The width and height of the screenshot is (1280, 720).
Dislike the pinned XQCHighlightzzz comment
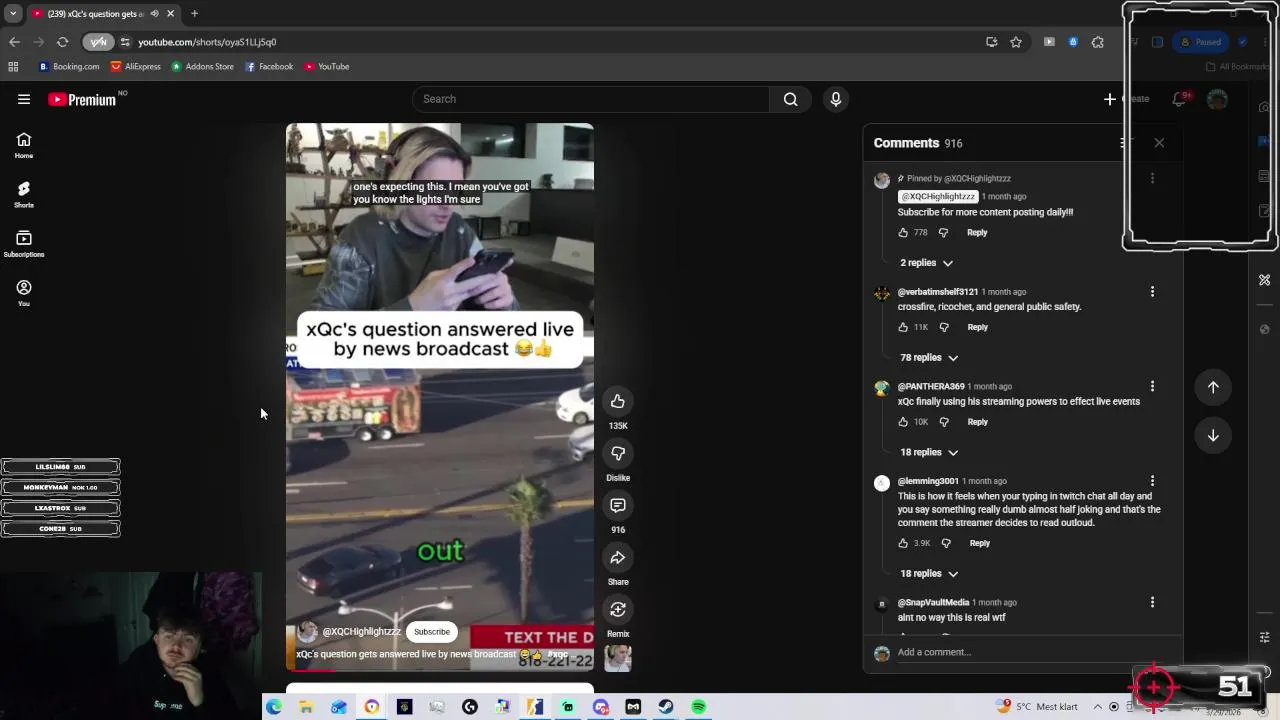(943, 232)
